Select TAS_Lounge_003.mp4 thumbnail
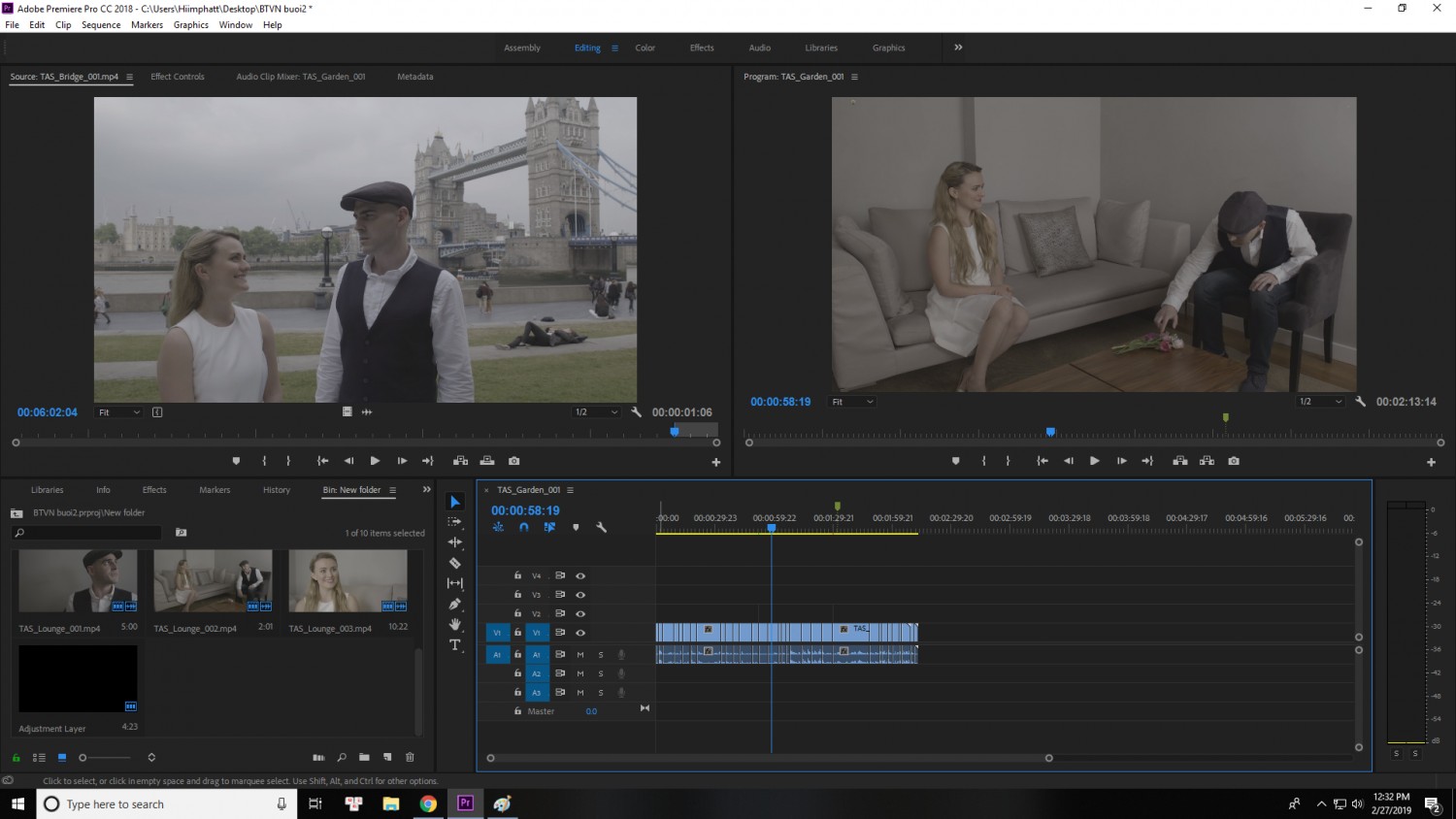The width and height of the screenshot is (1456, 819). point(347,581)
